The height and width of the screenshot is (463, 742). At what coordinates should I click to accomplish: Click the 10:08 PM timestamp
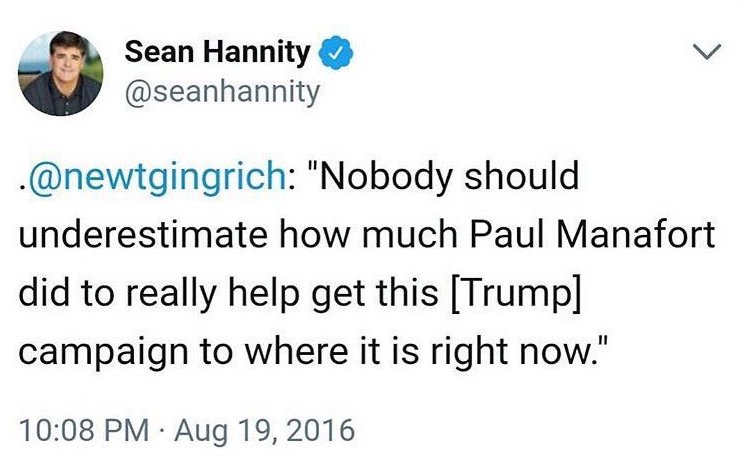coord(84,430)
